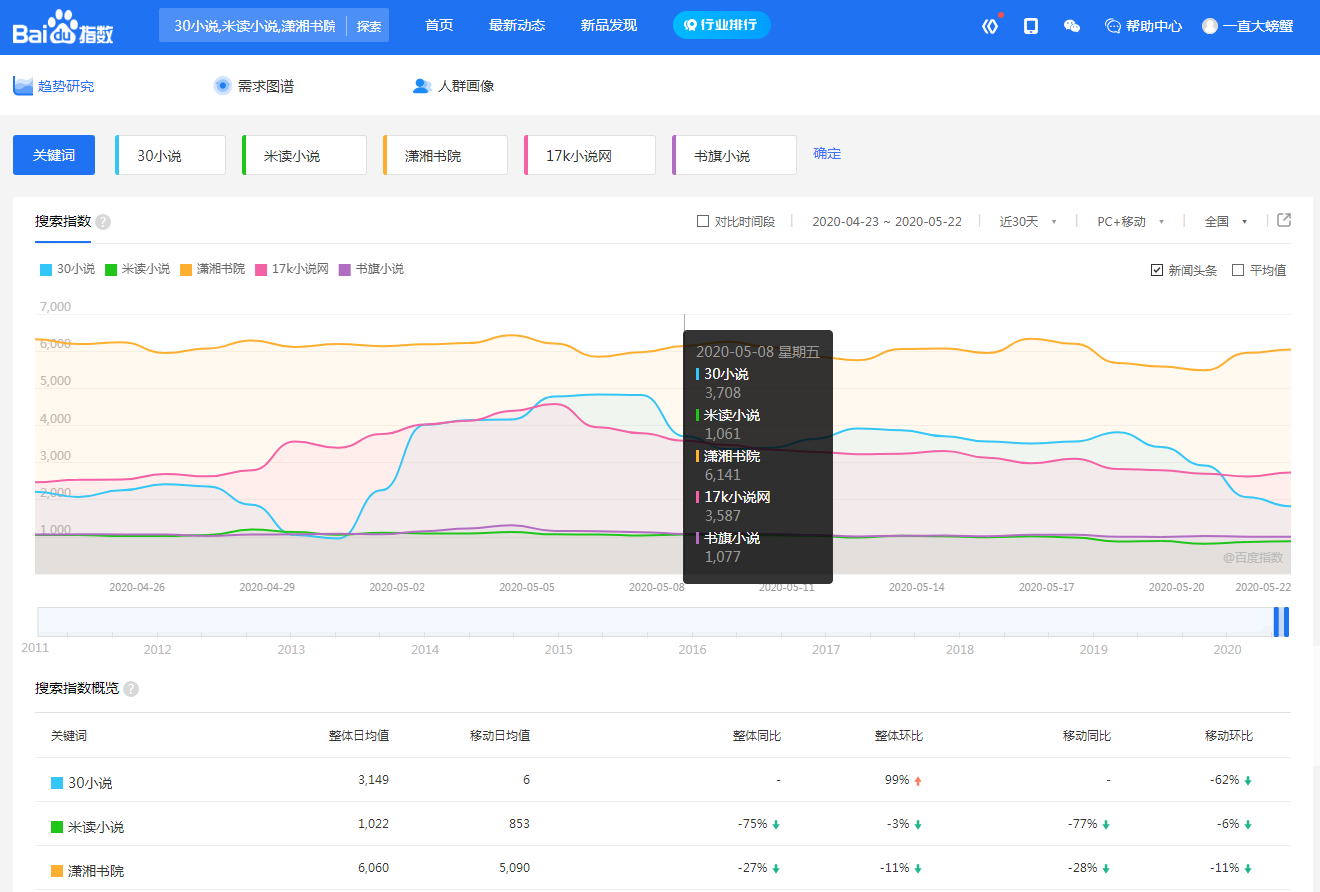Viewport: 1320px width, 892px height.
Task: Click the 移动环比 column header
Action: pyautogui.click(x=1229, y=736)
